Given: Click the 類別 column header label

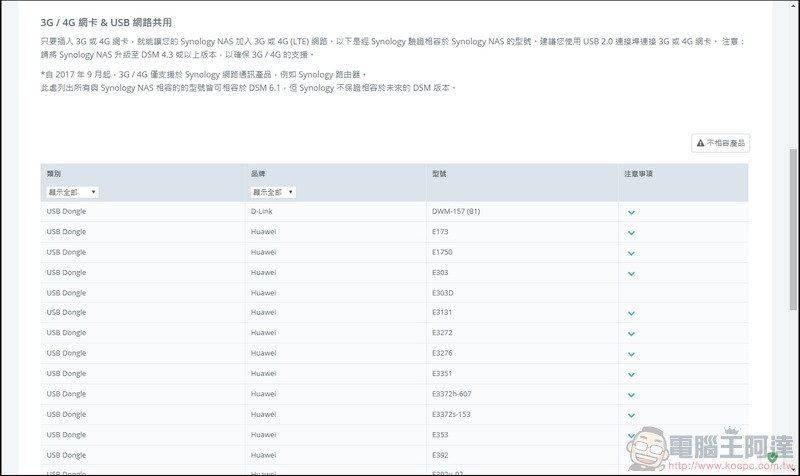Looking at the screenshot, I should (54, 174).
